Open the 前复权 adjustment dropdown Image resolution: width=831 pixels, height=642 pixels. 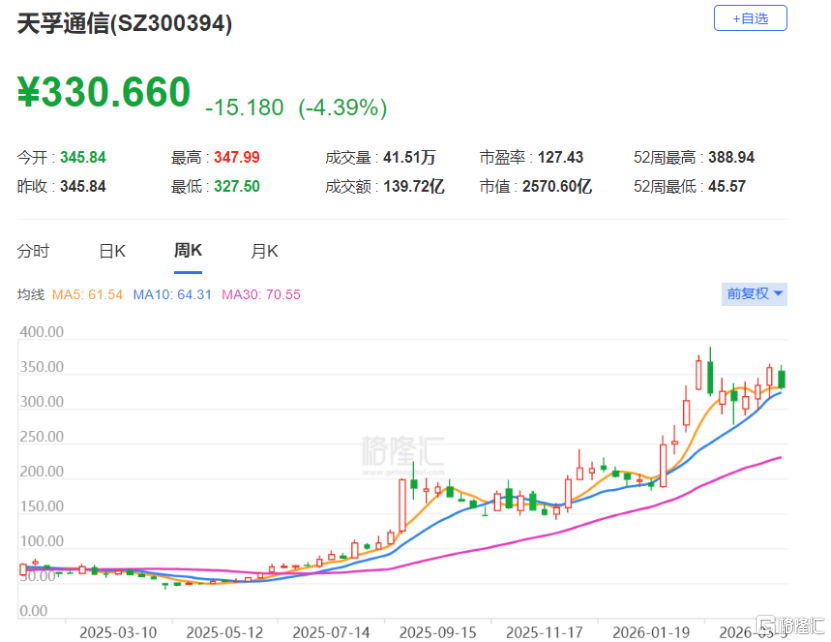pos(748,294)
